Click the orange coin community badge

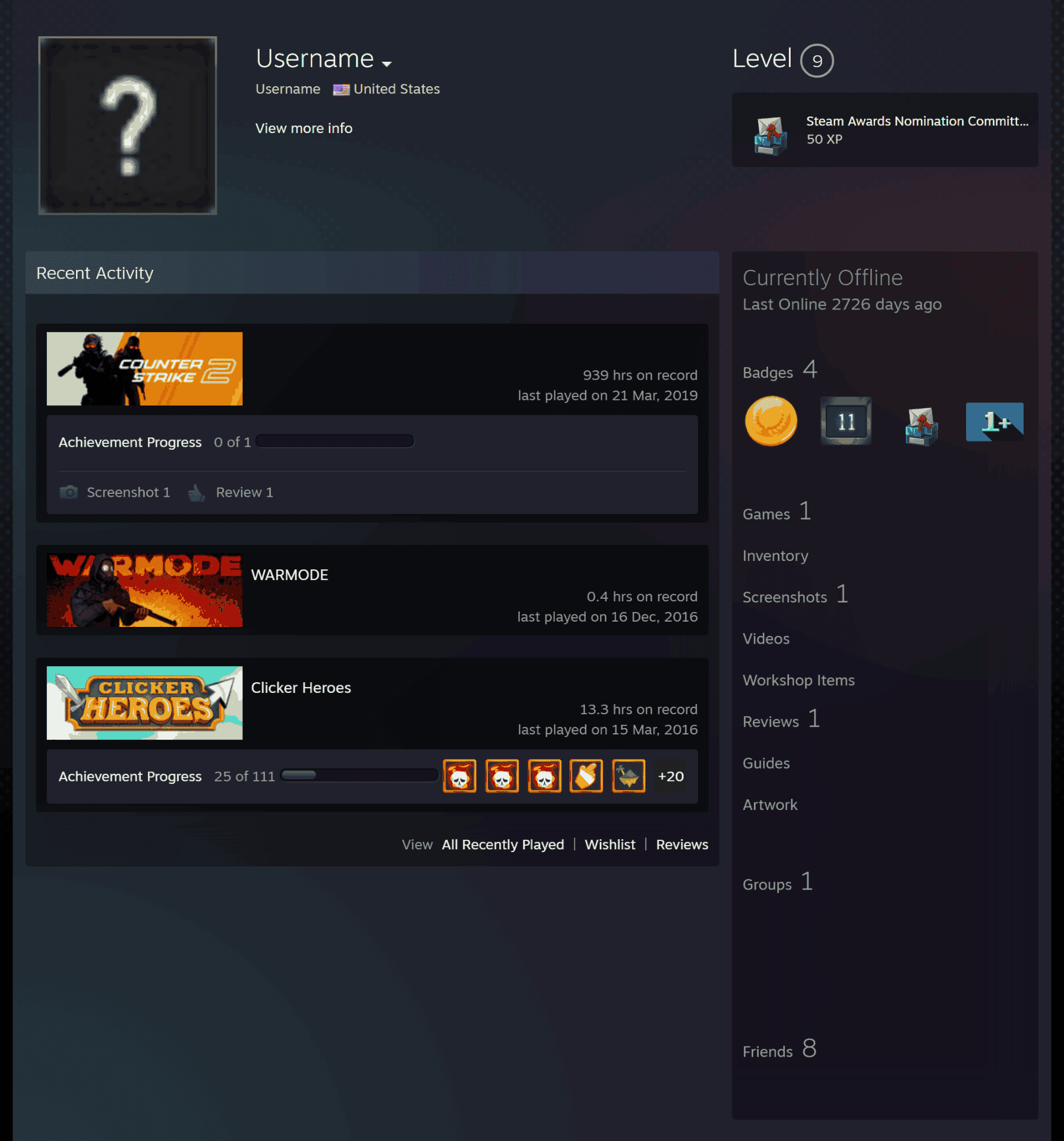coord(771,421)
